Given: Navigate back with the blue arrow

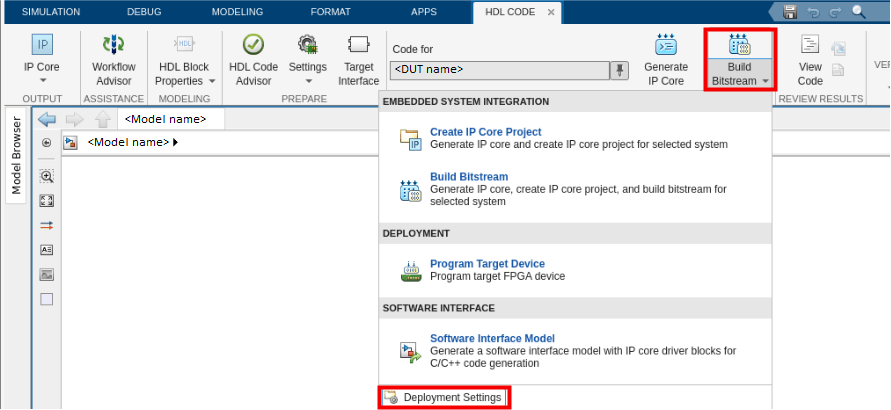Looking at the screenshot, I should click(46, 119).
